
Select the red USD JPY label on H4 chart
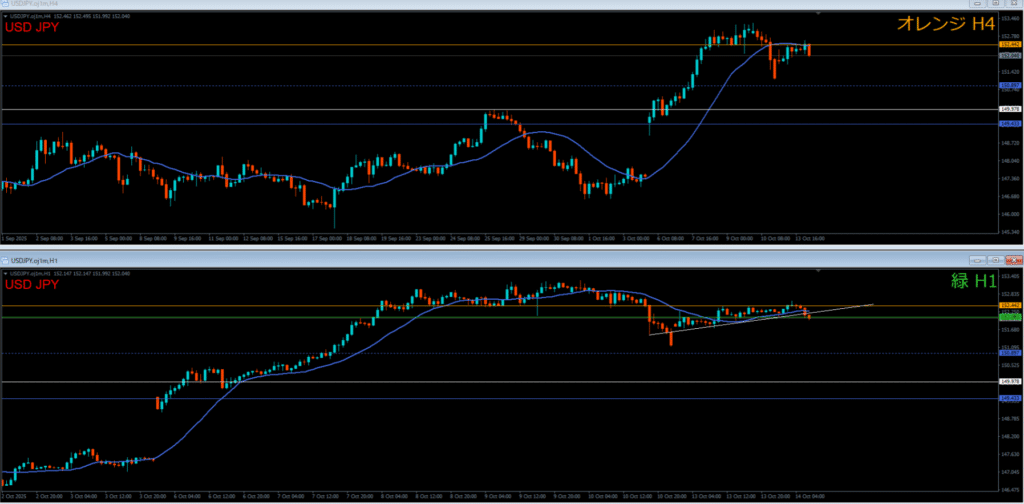click(30, 28)
